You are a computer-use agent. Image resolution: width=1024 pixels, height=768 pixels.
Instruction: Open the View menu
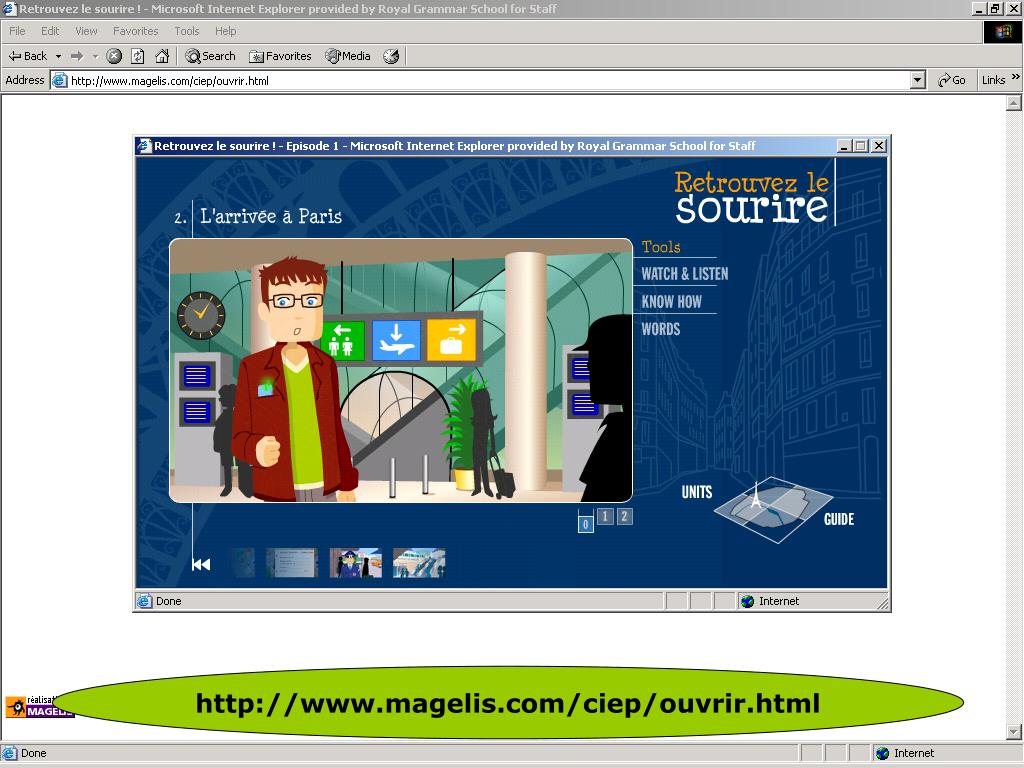pyautogui.click(x=86, y=31)
